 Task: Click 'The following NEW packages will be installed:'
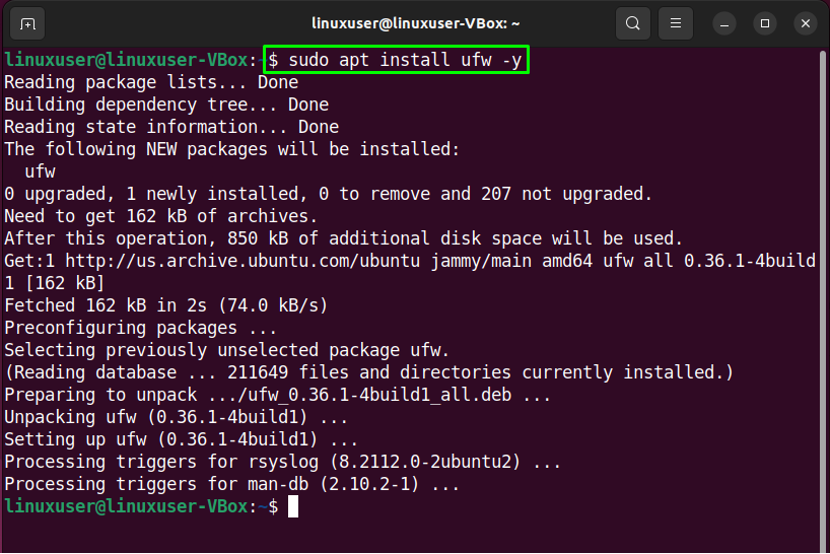pos(232,149)
